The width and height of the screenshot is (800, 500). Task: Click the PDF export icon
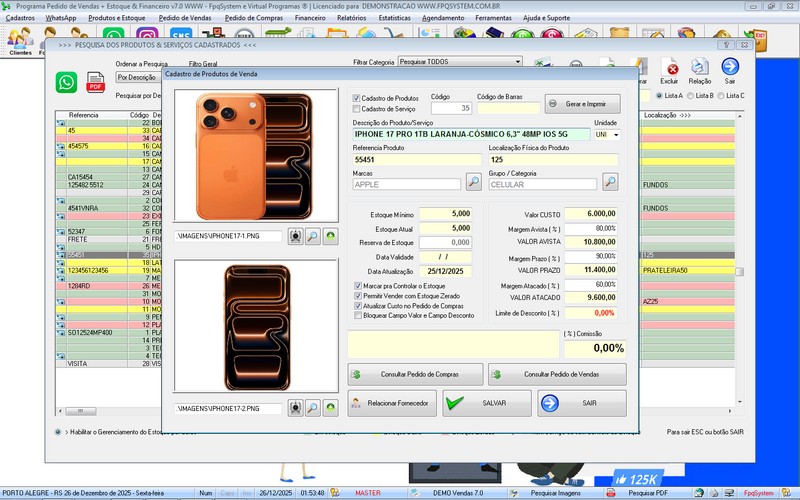pyautogui.click(x=96, y=83)
